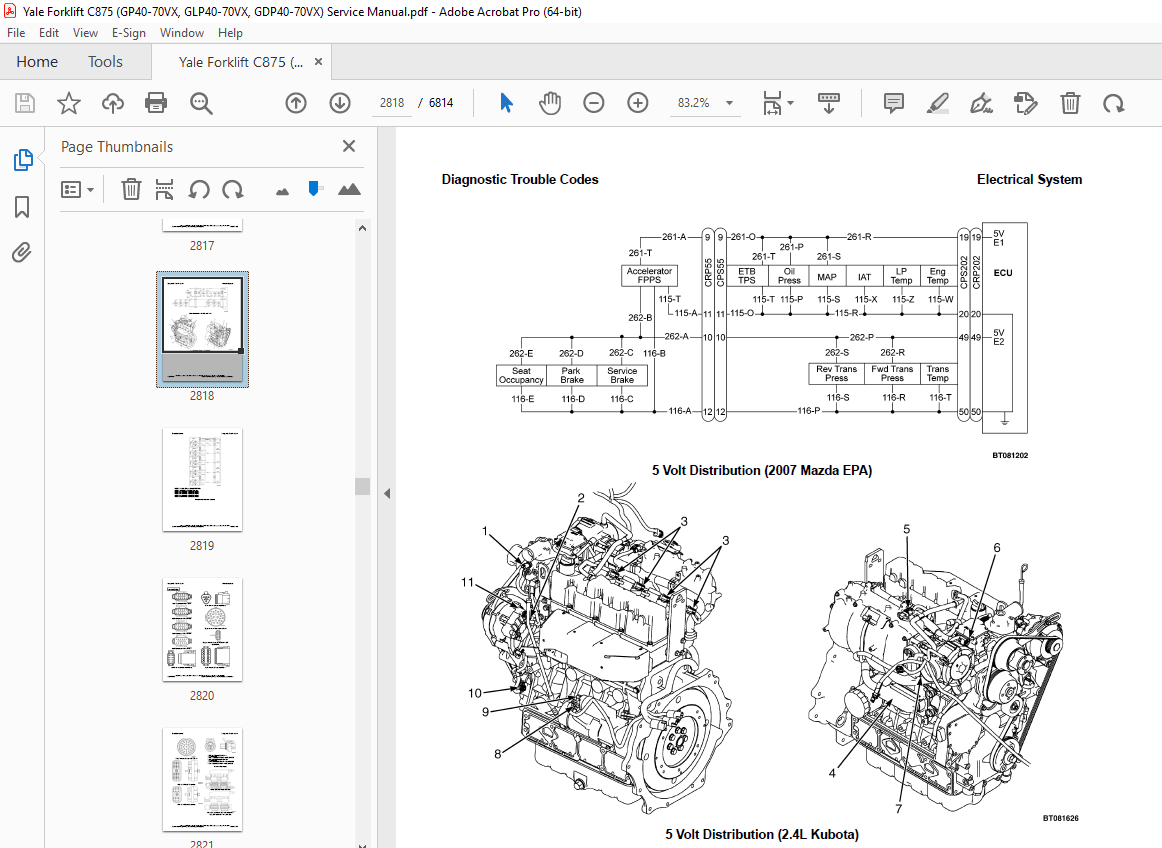Click the 6814 total pages text
The width and height of the screenshot is (1162, 848).
tap(441, 103)
